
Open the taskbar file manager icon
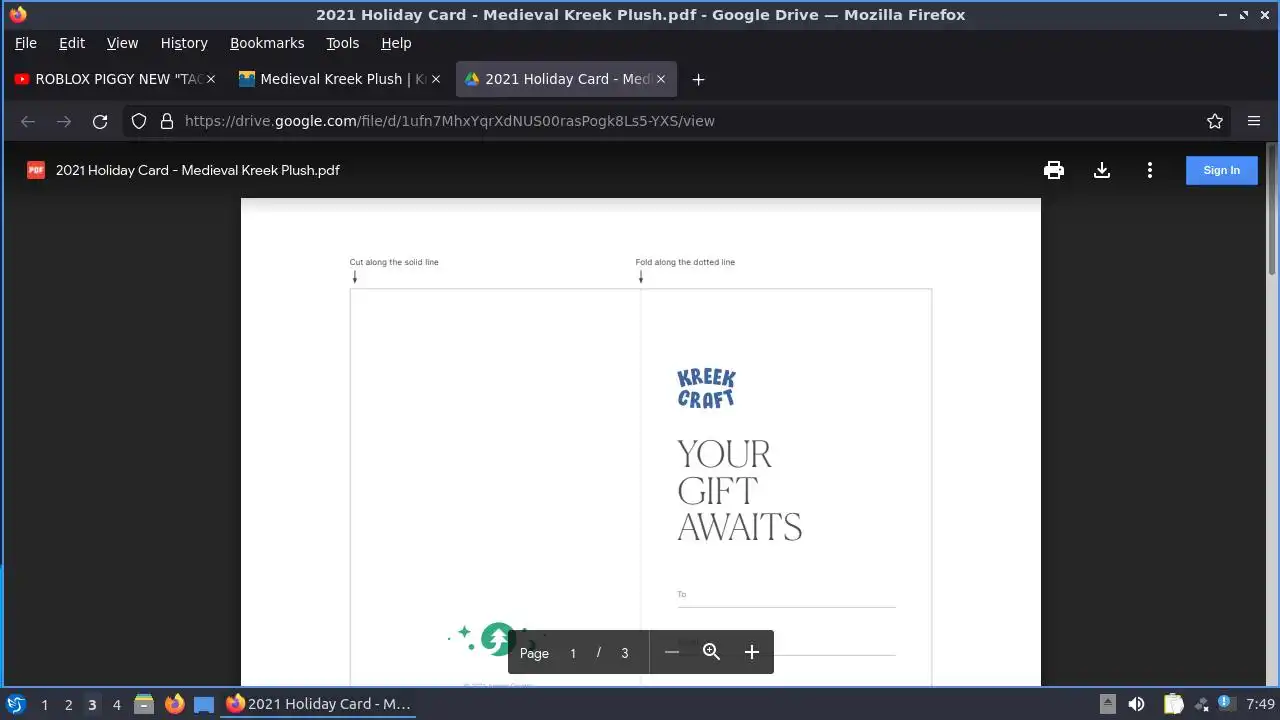point(144,704)
